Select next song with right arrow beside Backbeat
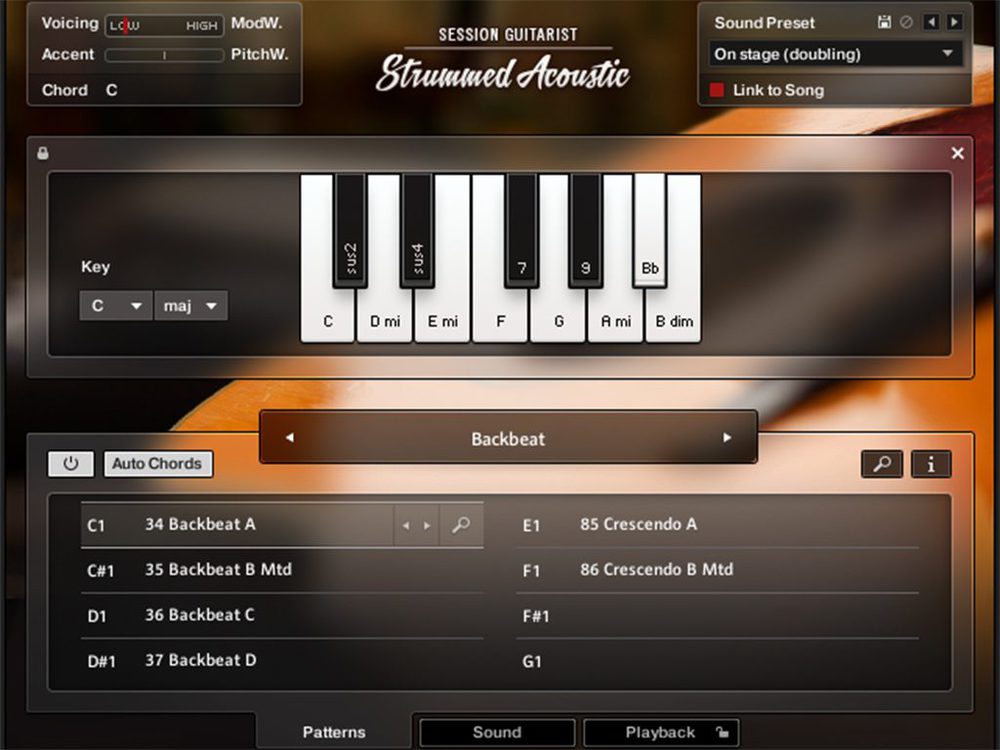The height and width of the screenshot is (750, 1000). [x=727, y=438]
